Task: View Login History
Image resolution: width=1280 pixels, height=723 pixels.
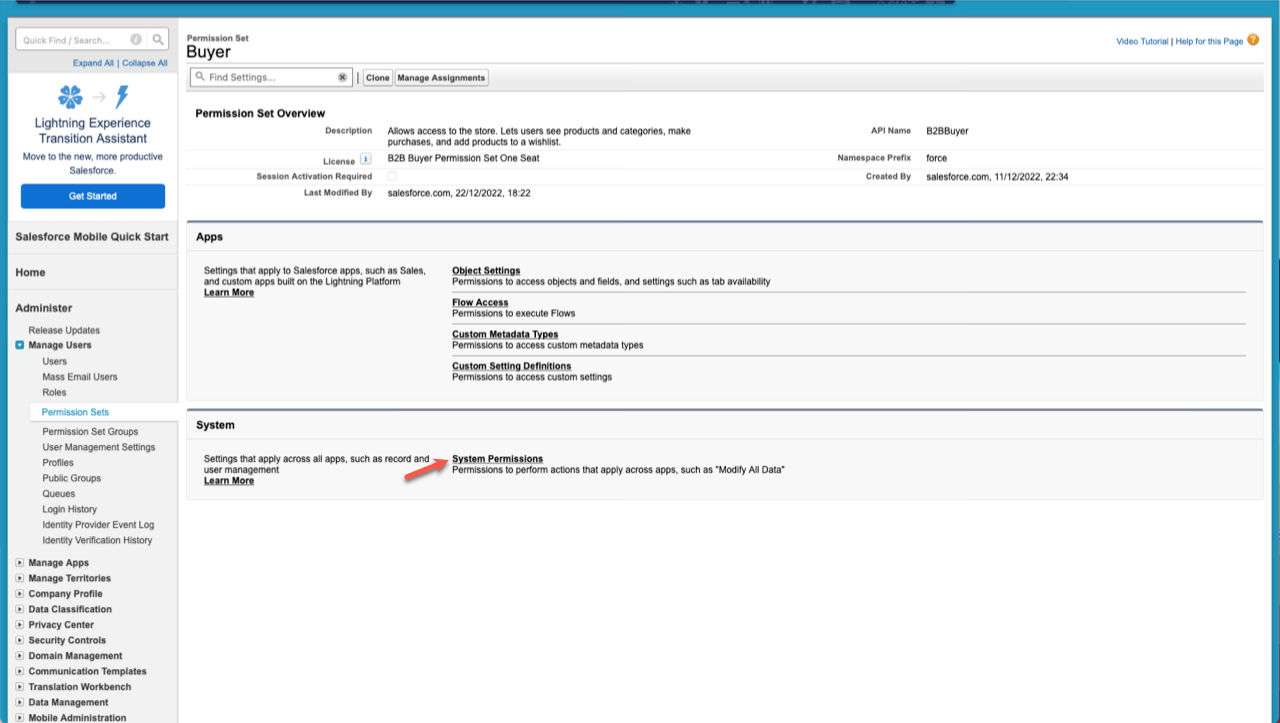Action: pyautogui.click(x=70, y=509)
